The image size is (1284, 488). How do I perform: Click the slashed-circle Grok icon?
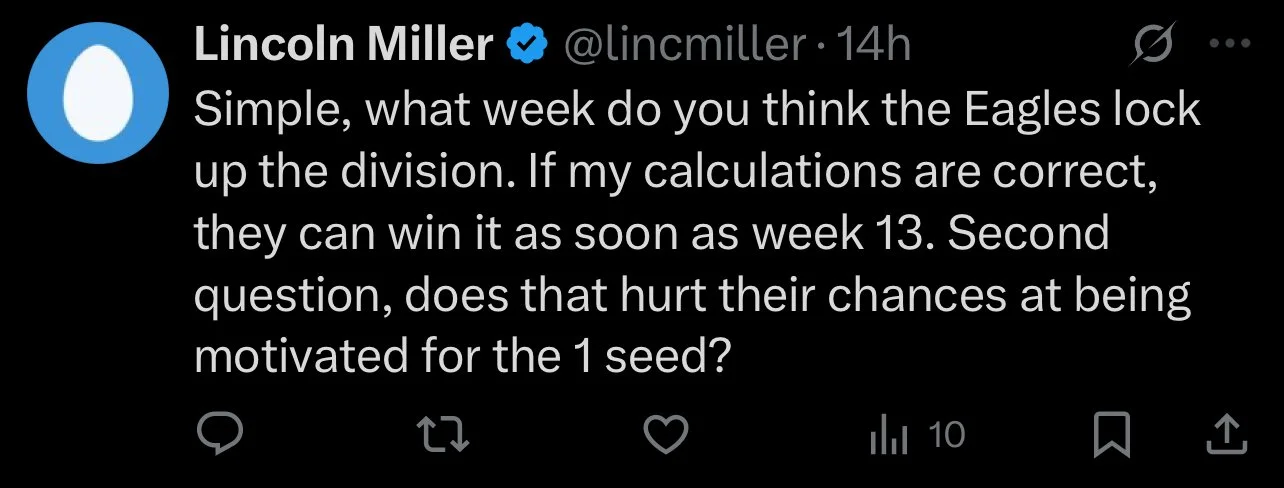click(x=1159, y=44)
